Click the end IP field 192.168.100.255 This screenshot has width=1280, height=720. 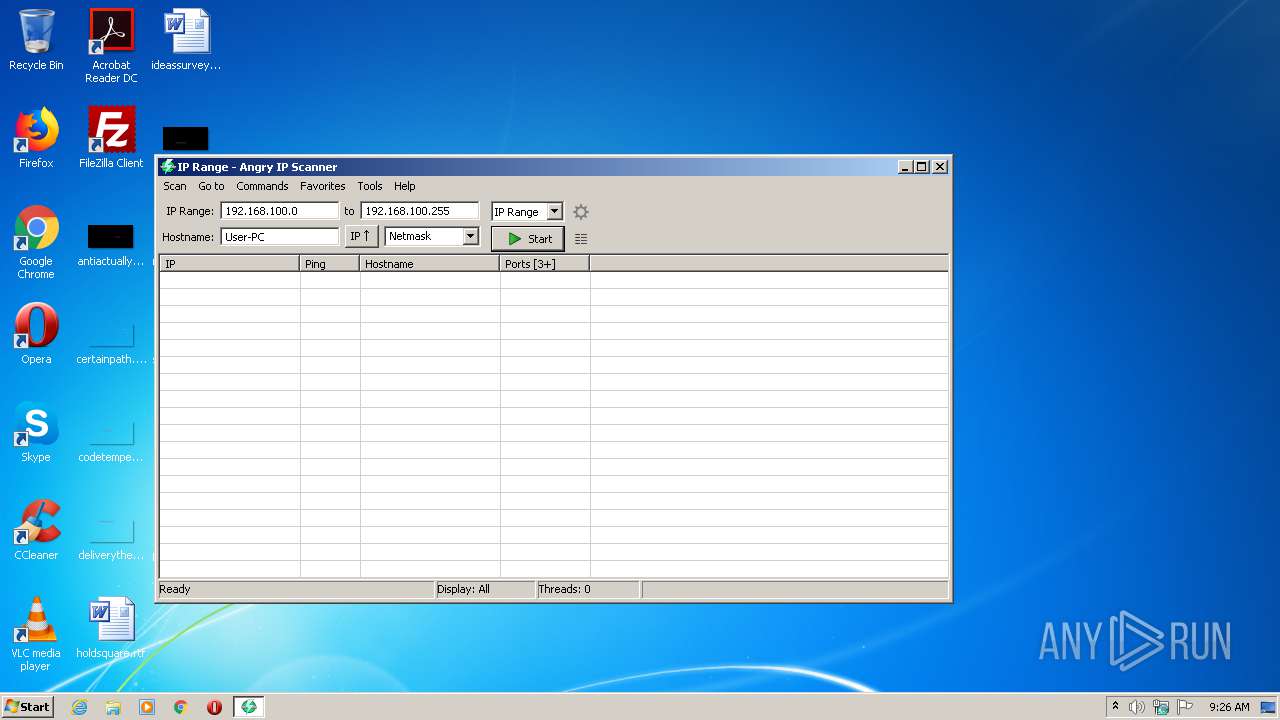420,211
